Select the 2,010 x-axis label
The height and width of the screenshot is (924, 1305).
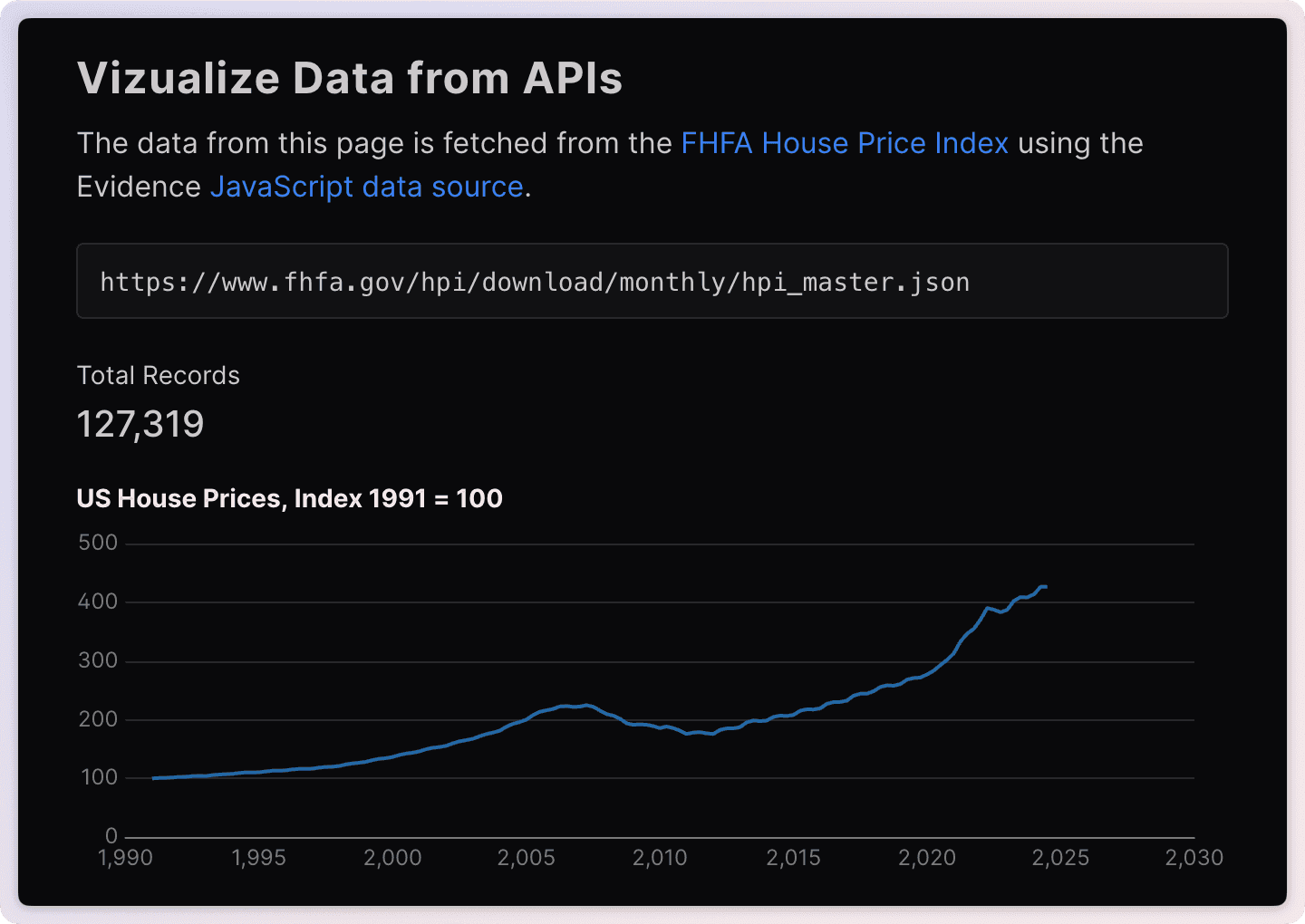(x=660, y=858)
